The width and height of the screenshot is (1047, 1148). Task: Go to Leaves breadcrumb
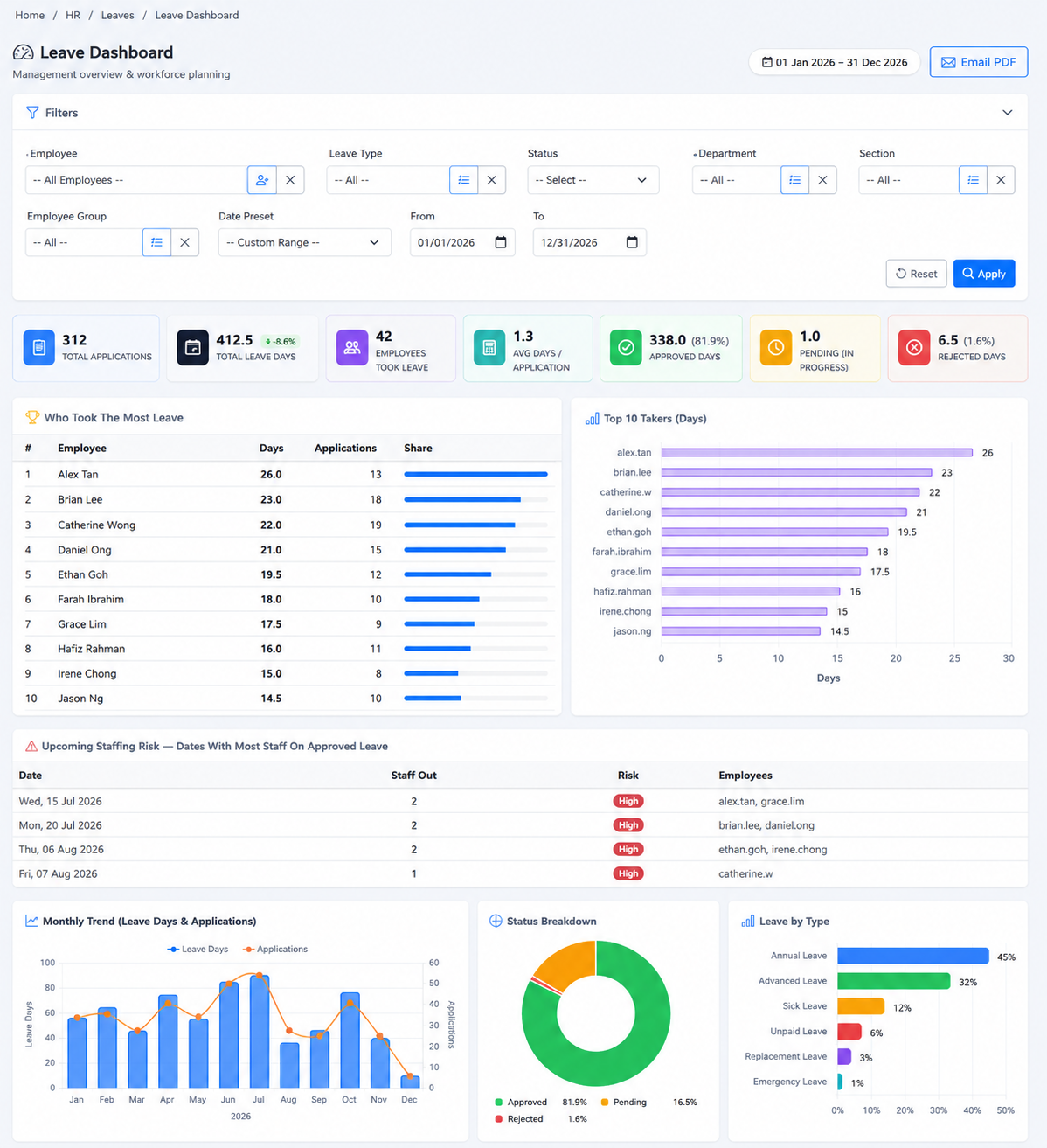(x=118, y=15)
